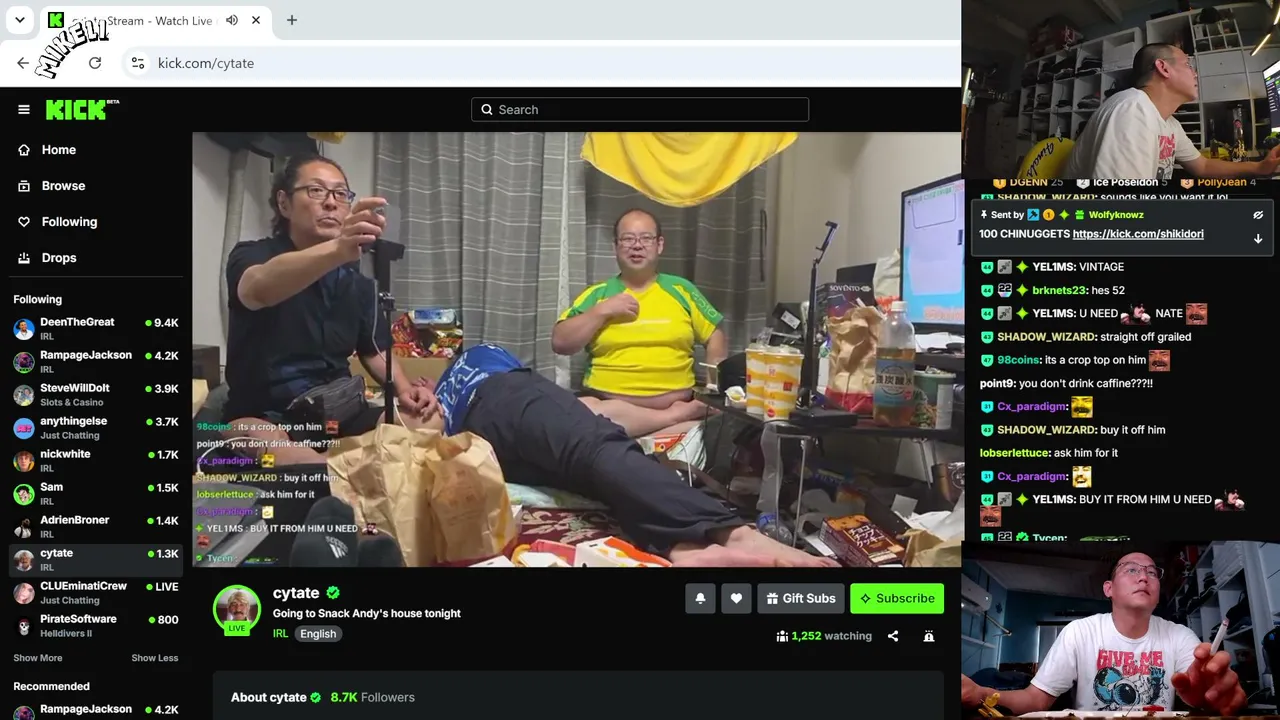Close the Kick stream browser tab

coord(256,20)
